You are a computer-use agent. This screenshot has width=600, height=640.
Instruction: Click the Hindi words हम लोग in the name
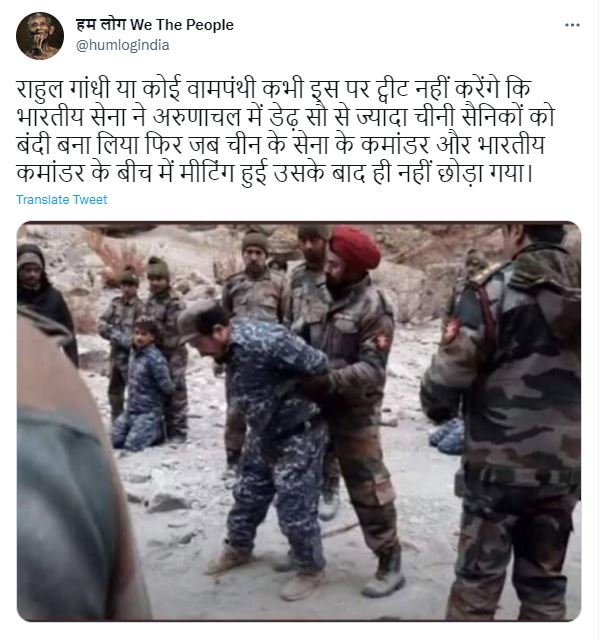click(101, 25)
